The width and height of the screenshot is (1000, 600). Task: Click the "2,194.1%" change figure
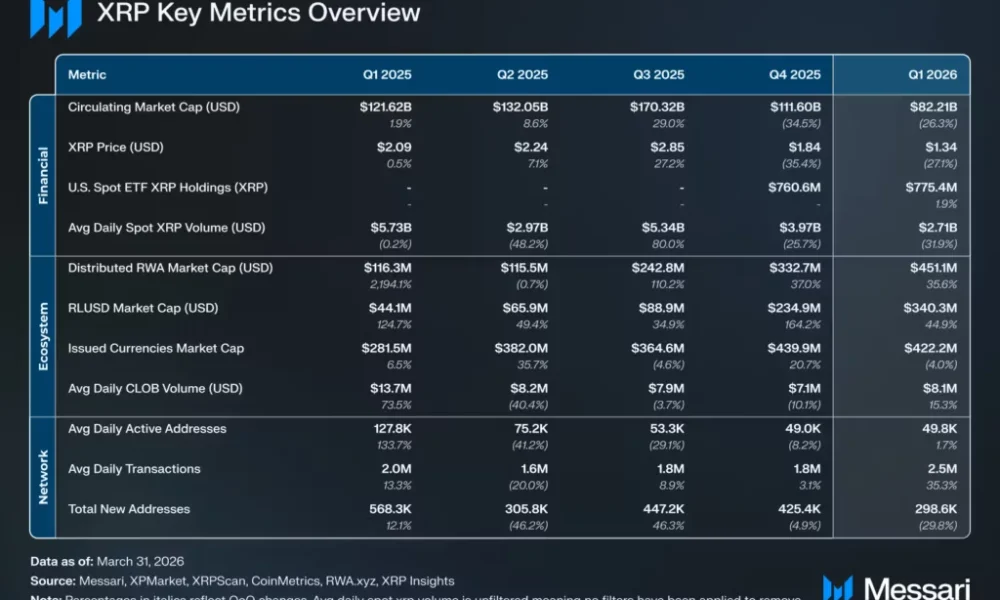coord(390,284)
